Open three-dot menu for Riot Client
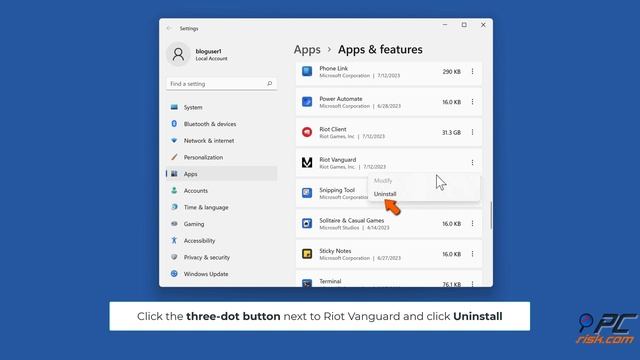This screenshot has width=640, height=360. click(x=472, y=132)
